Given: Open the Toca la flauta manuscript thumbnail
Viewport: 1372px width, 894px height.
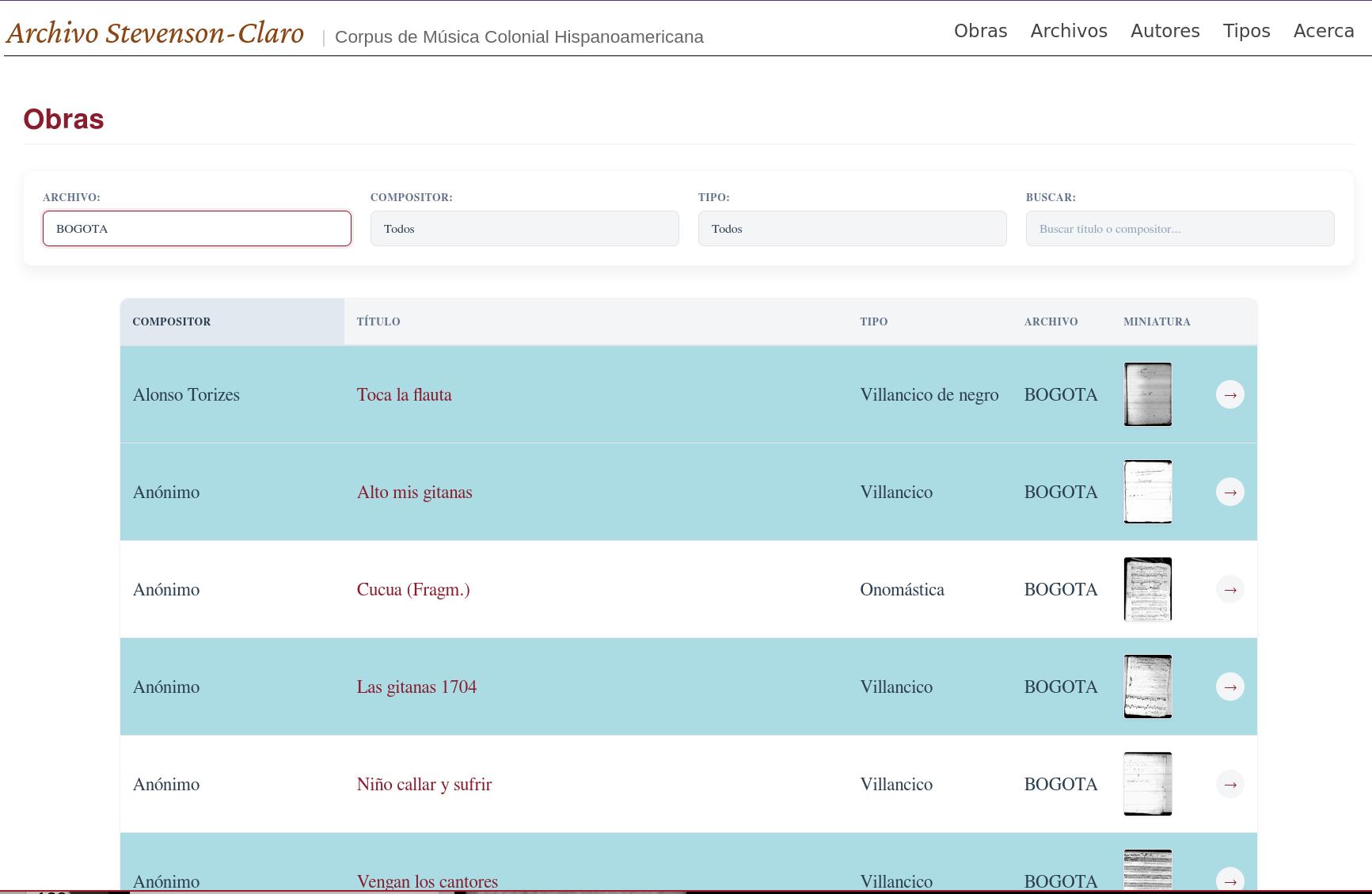Looking at the screenshot, I should [x=1147, y=394].
